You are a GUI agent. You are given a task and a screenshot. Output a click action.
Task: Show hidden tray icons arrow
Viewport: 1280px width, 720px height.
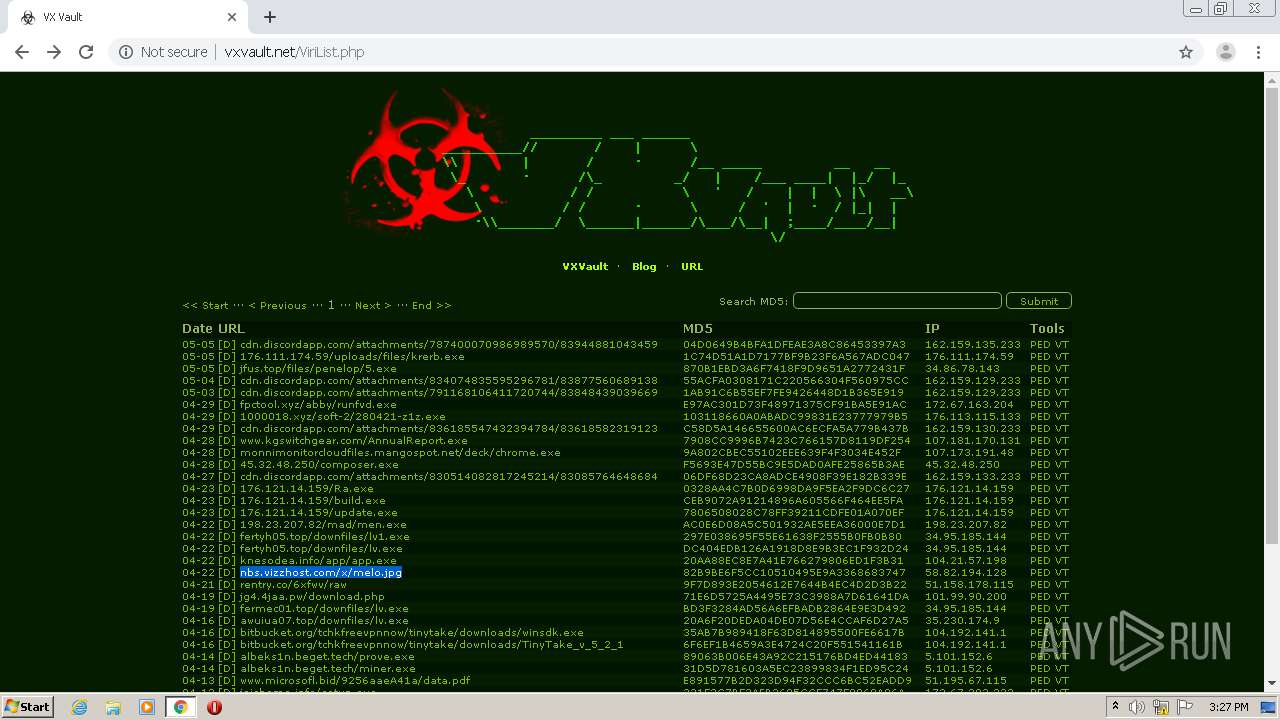(1117, 707)
